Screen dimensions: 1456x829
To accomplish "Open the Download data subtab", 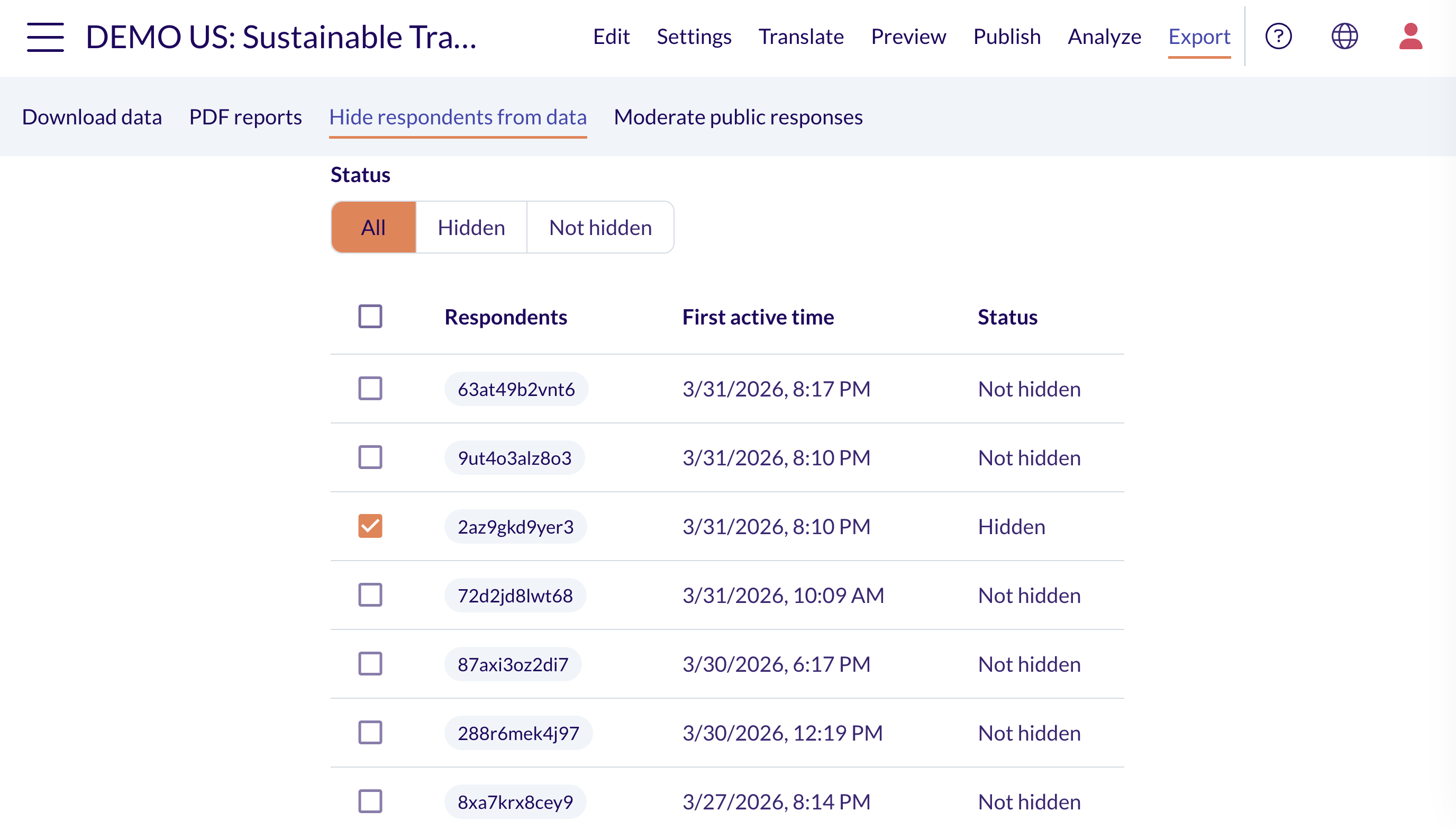I will pos(92,116).
